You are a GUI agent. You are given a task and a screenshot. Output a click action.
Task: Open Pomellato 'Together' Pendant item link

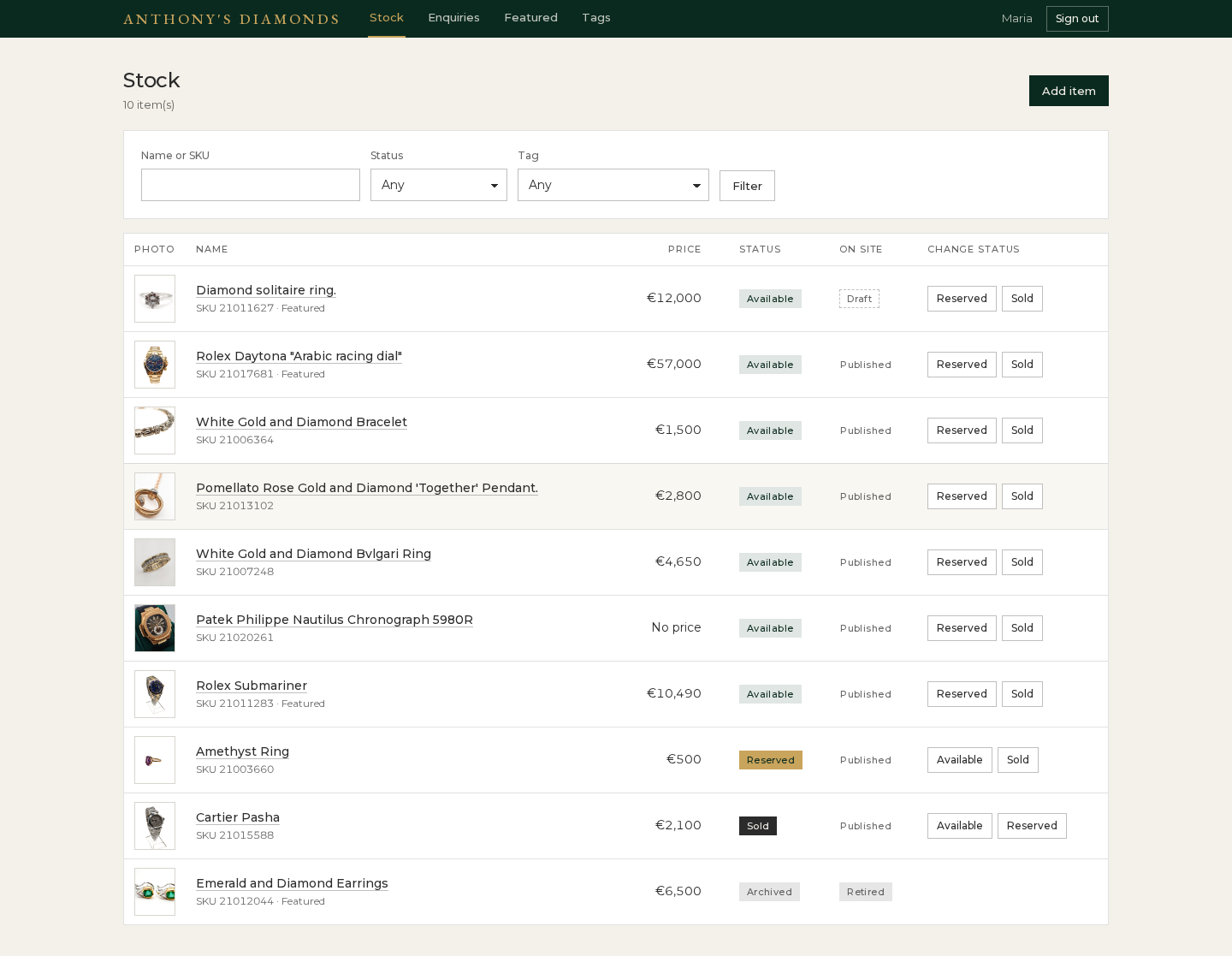[367, 488]
